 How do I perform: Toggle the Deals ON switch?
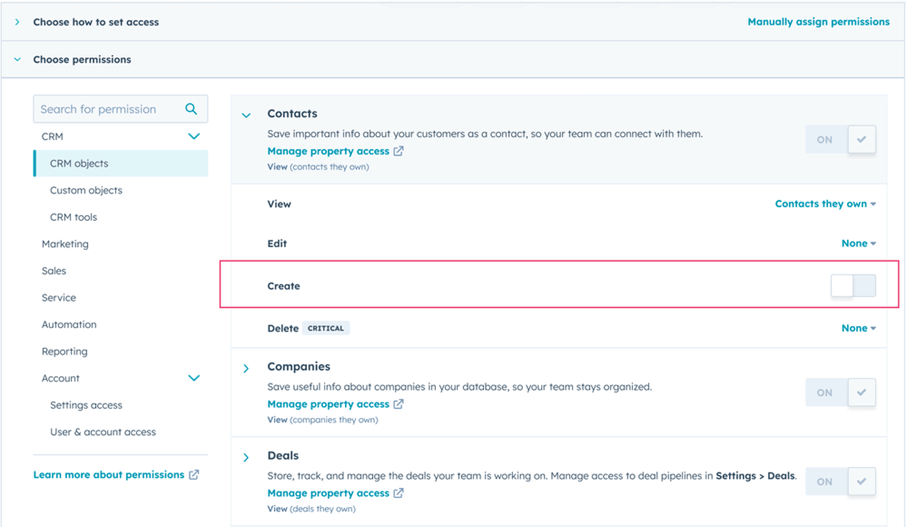click(x=840, y=481)
